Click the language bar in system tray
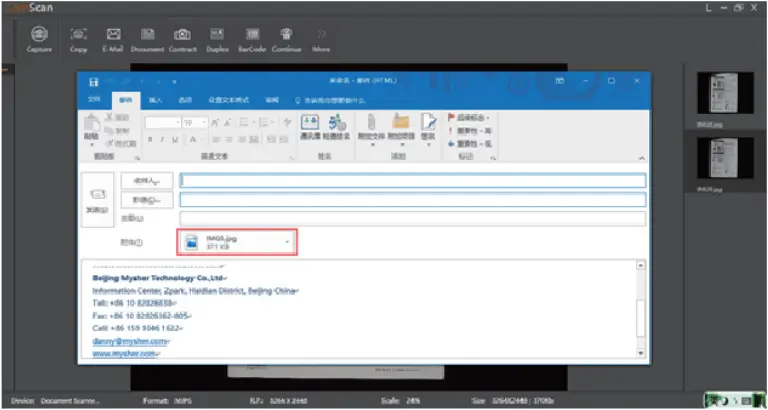Viewport: 768px width, 410px height. (x=734, y=400)
